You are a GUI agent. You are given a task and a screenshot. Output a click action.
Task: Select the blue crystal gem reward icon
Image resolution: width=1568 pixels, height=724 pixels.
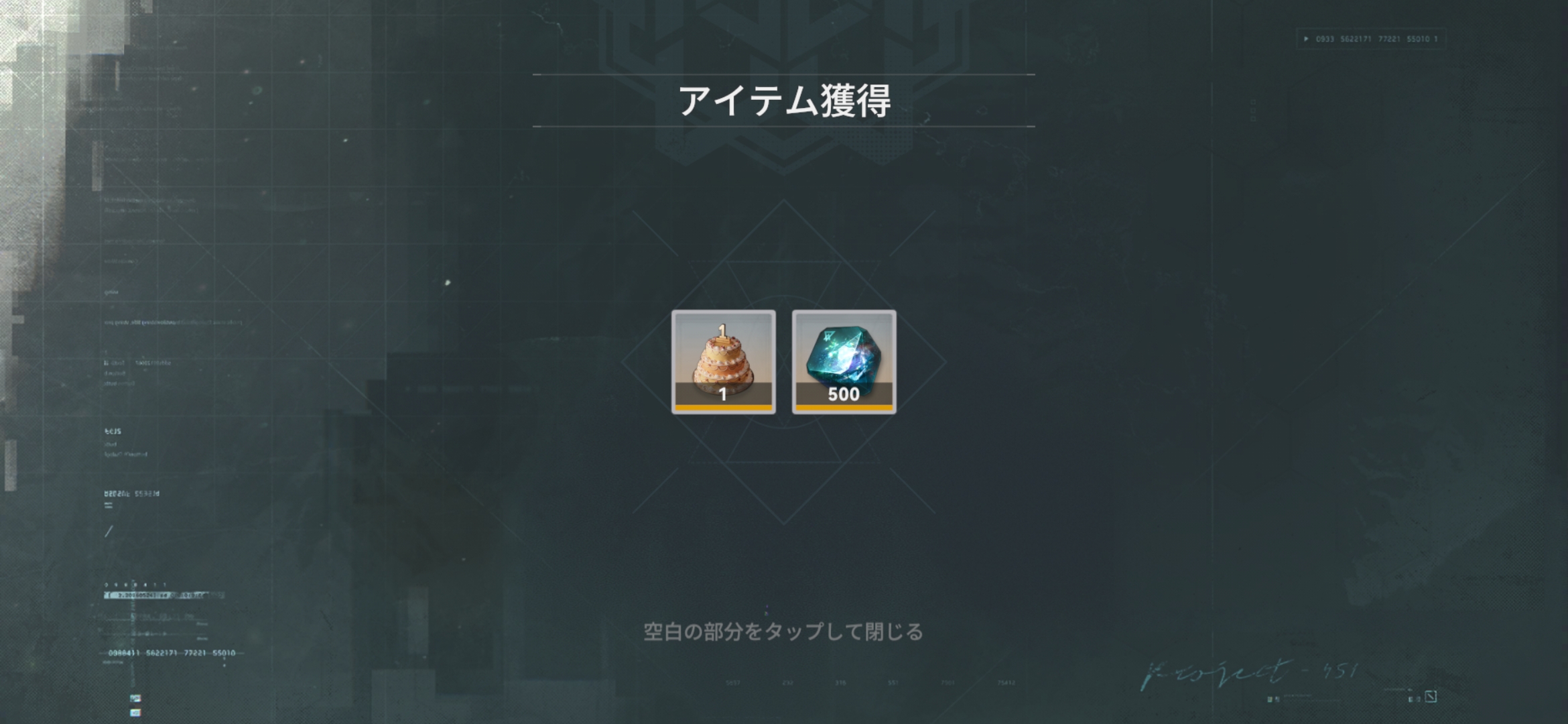pyautogui.click(x=844, y=362)
